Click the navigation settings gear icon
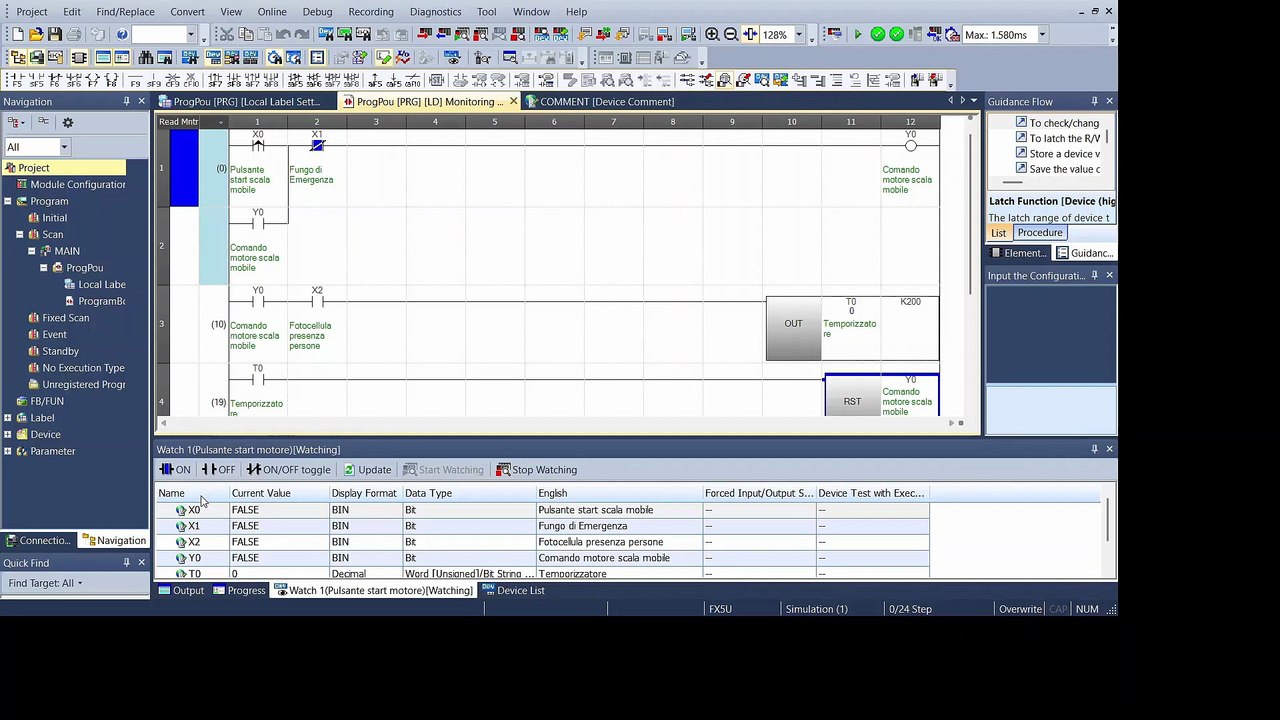The height and width of the screenshot is (720, 1280). point(68,122)
